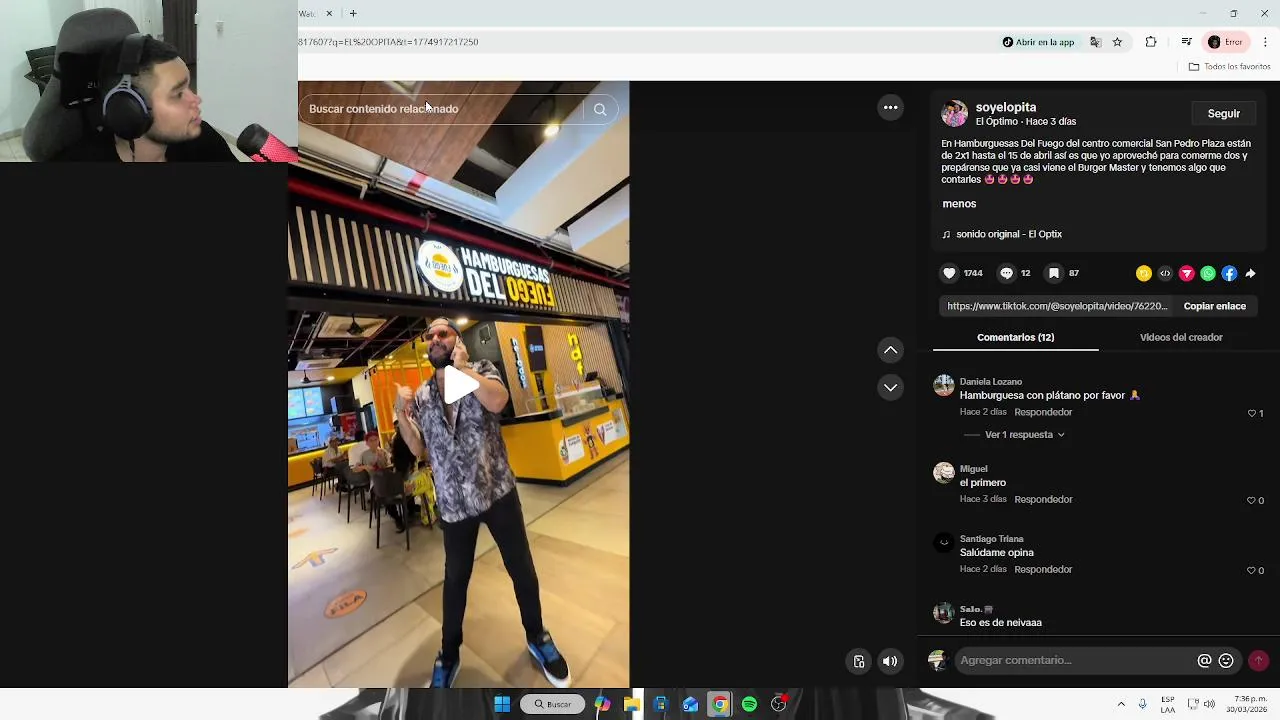The height and width of the screenshot is (720, 1280).
Task: Open File Explorer from the taskbar
Action: click(x=631, y=704)
